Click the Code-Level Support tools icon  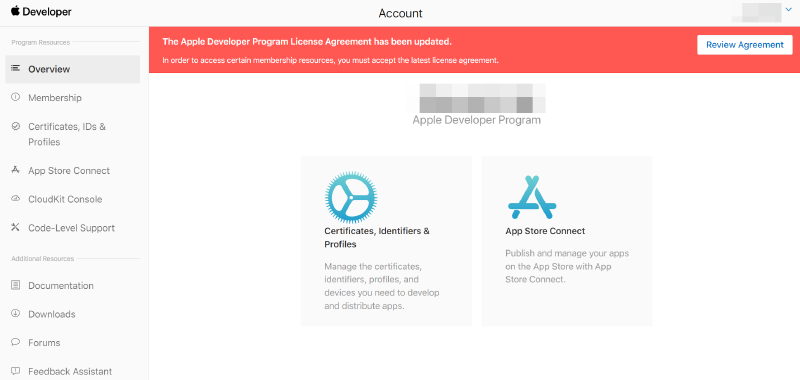pos(15,227)
